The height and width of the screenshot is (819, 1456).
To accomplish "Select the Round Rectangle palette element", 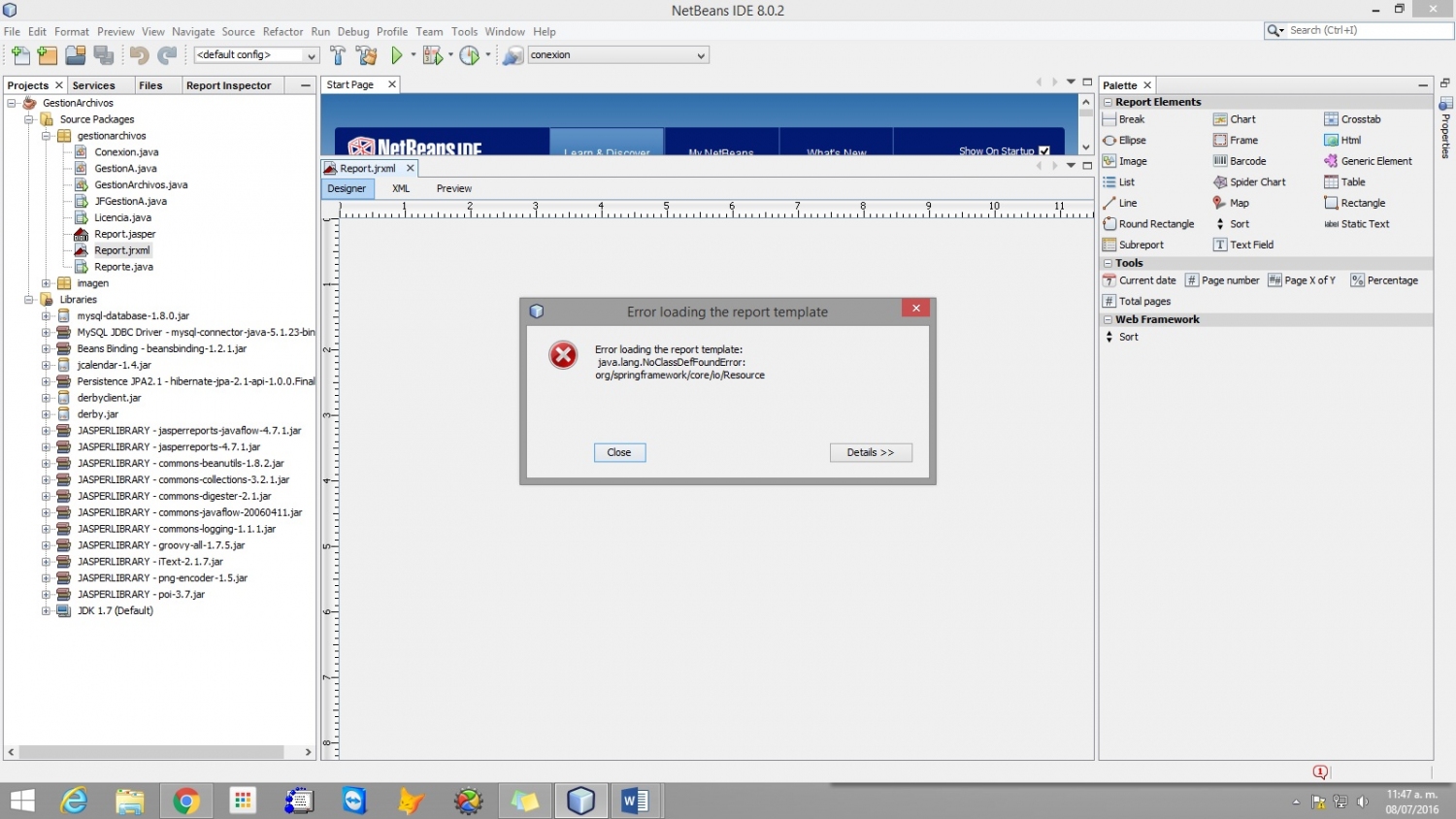I will (x=1148, y=224).
